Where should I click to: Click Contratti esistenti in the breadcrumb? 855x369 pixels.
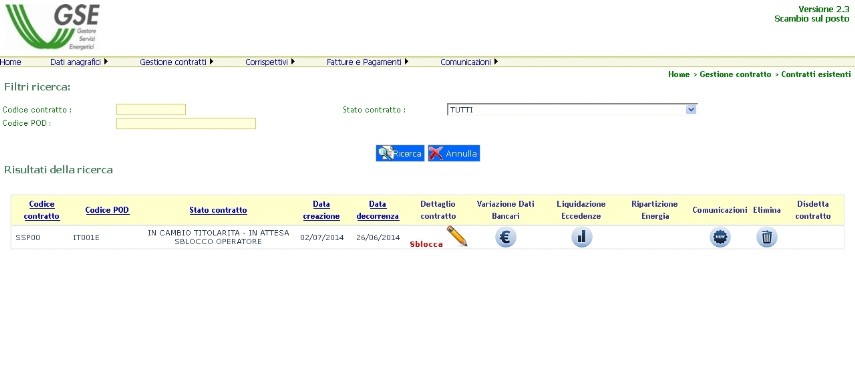[816, 74]
